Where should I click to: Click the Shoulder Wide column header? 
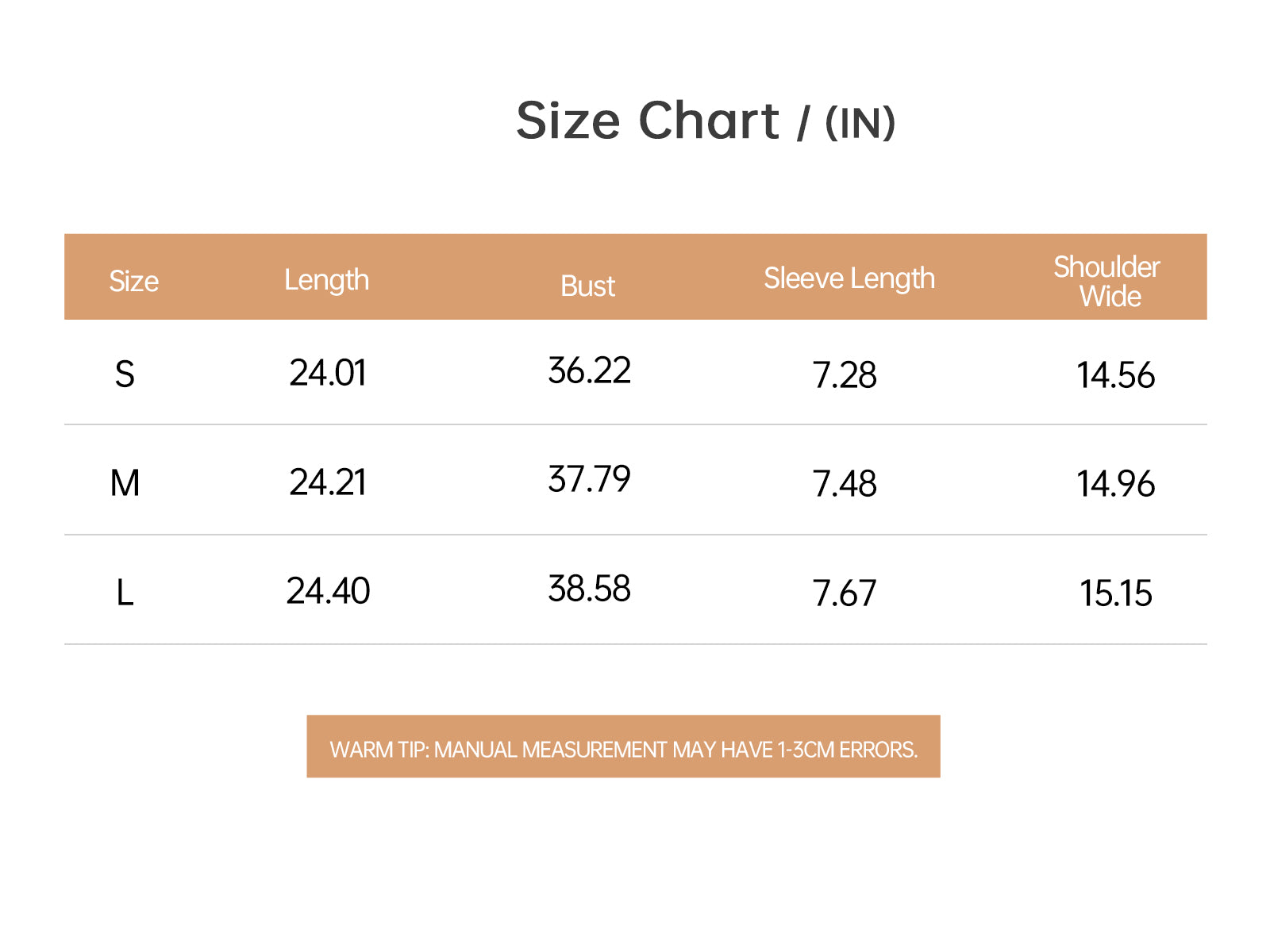(x=1107, y=282)
